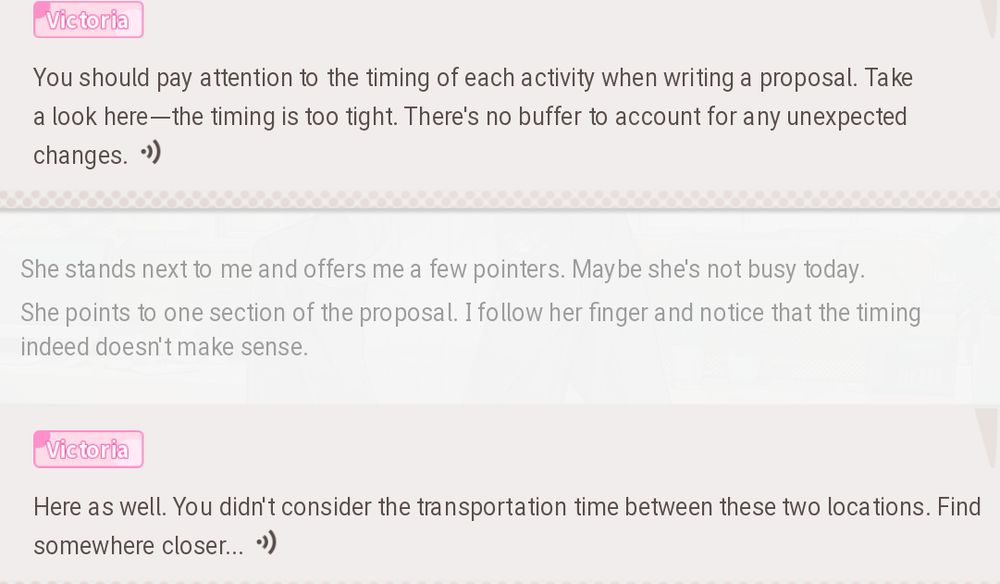Replay Victoria's voice line after "changes."

(x=150, y=153)
